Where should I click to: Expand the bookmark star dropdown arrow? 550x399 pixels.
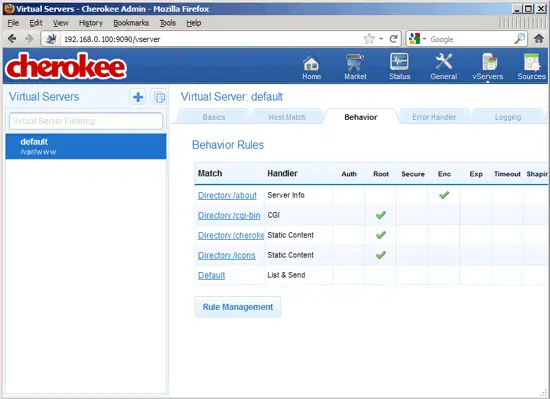click(x=381, y=39)
